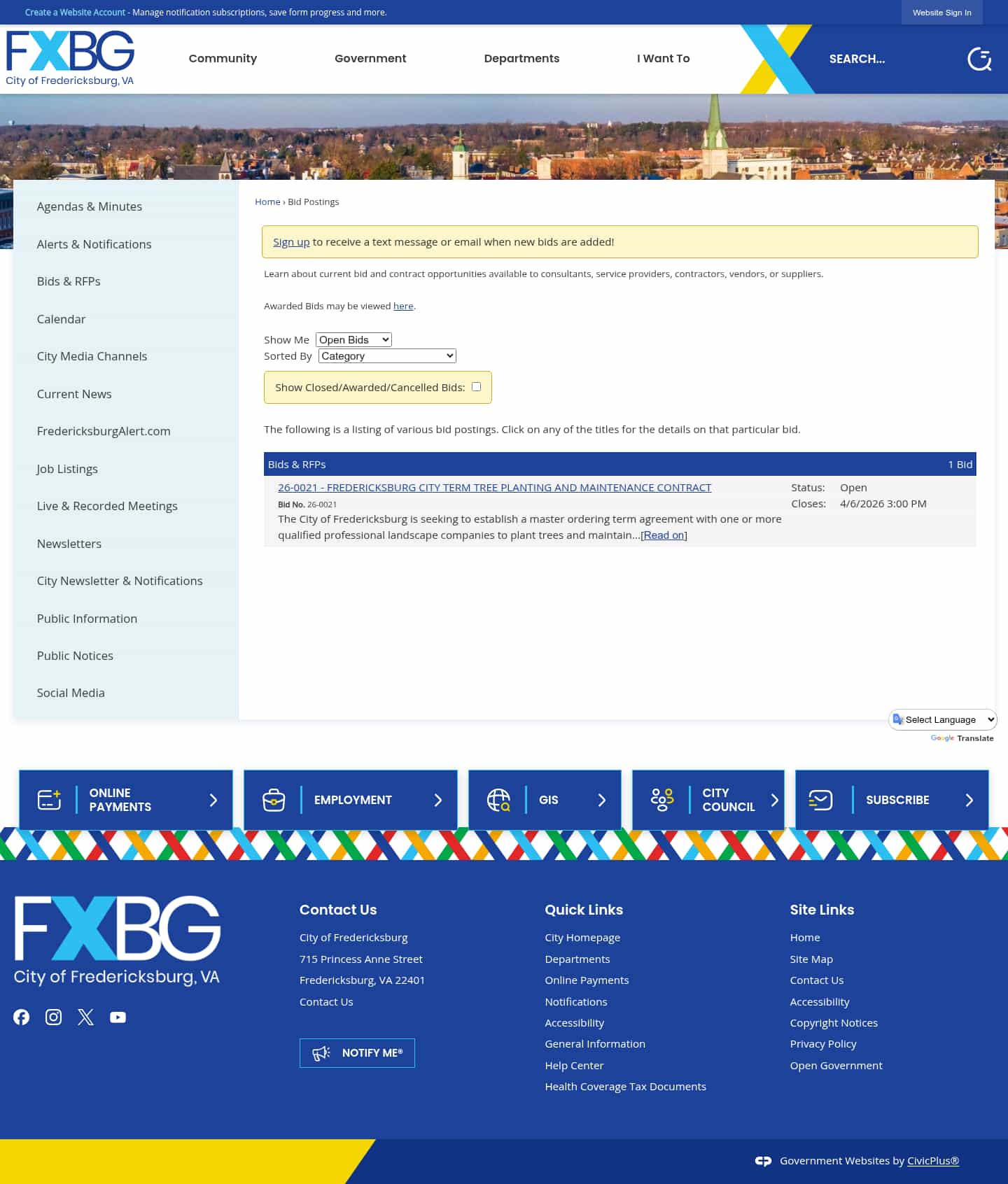This screenshot has height=1184, width=1008.
Task: Open the X (Twitter) icon in footer
Action: [85, 1017]
